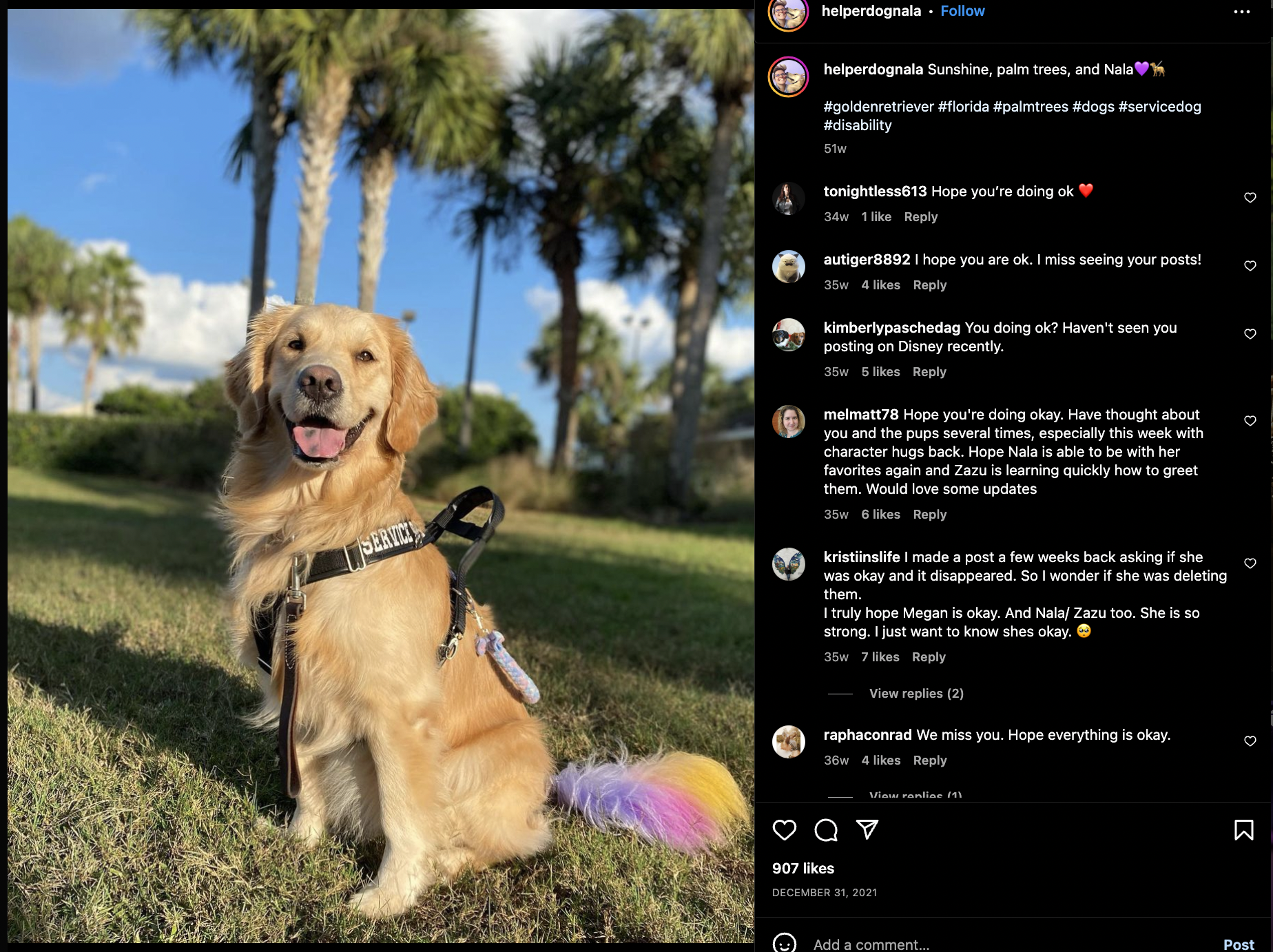Open comment bubble icon below post
Viewport: 1273px width, 952px height.
click(826, 830)
